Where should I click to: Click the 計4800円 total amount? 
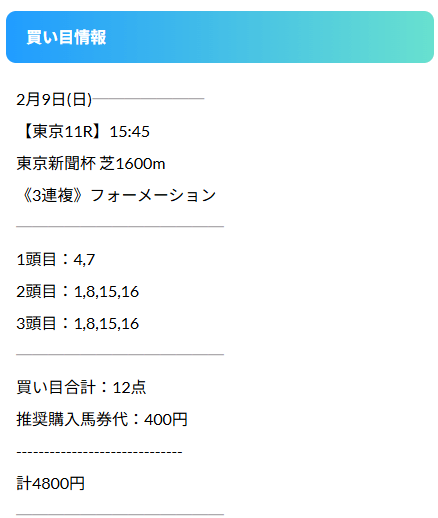click(51, 483)
